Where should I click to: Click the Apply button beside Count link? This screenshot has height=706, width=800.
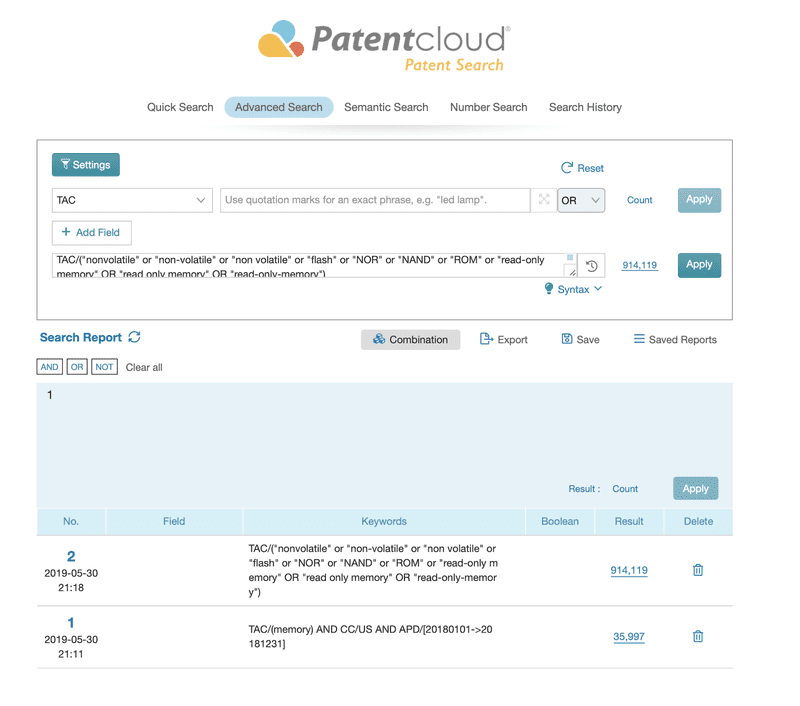pyautogui.click(x=699, y=200)
